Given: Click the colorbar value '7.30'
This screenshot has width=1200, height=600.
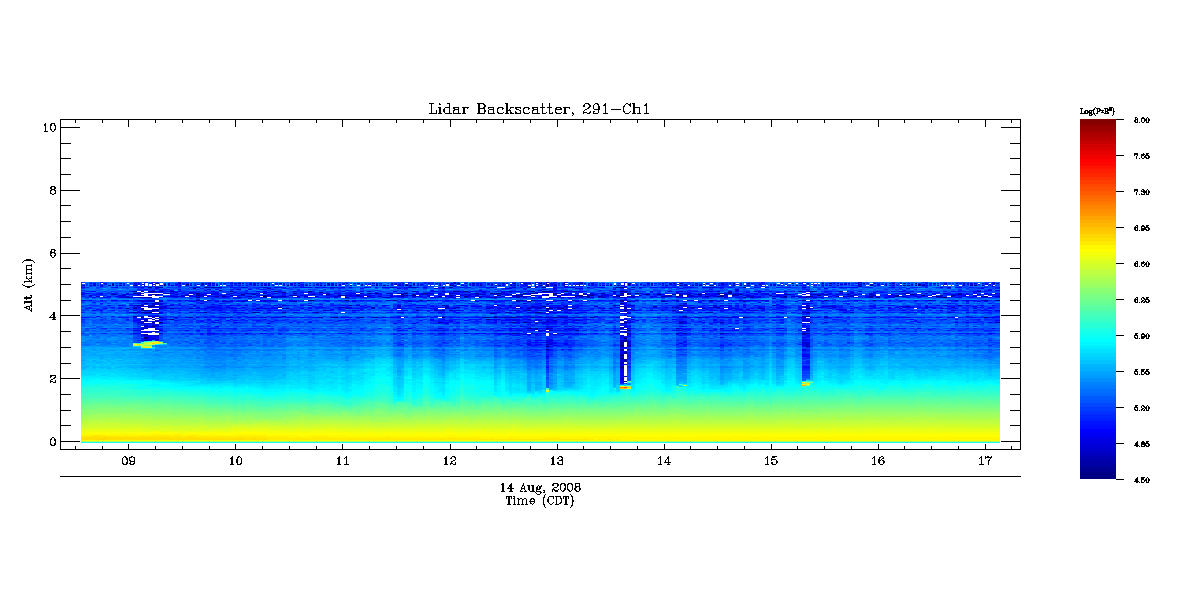Looking at the screenshot, I should click(1142, 192).
